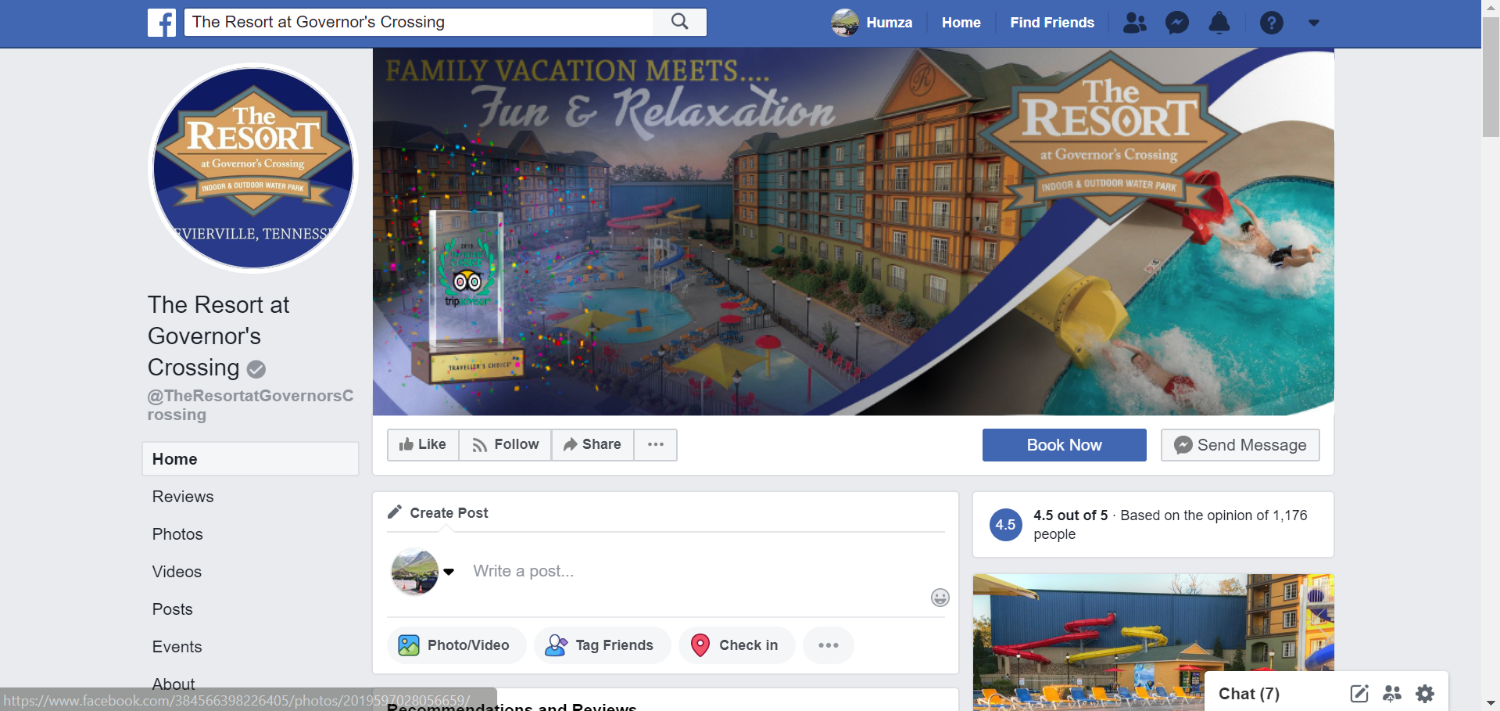This screenshot has width=1500, height=711.
Task: Share the resort page
Action: coord(592,445)
